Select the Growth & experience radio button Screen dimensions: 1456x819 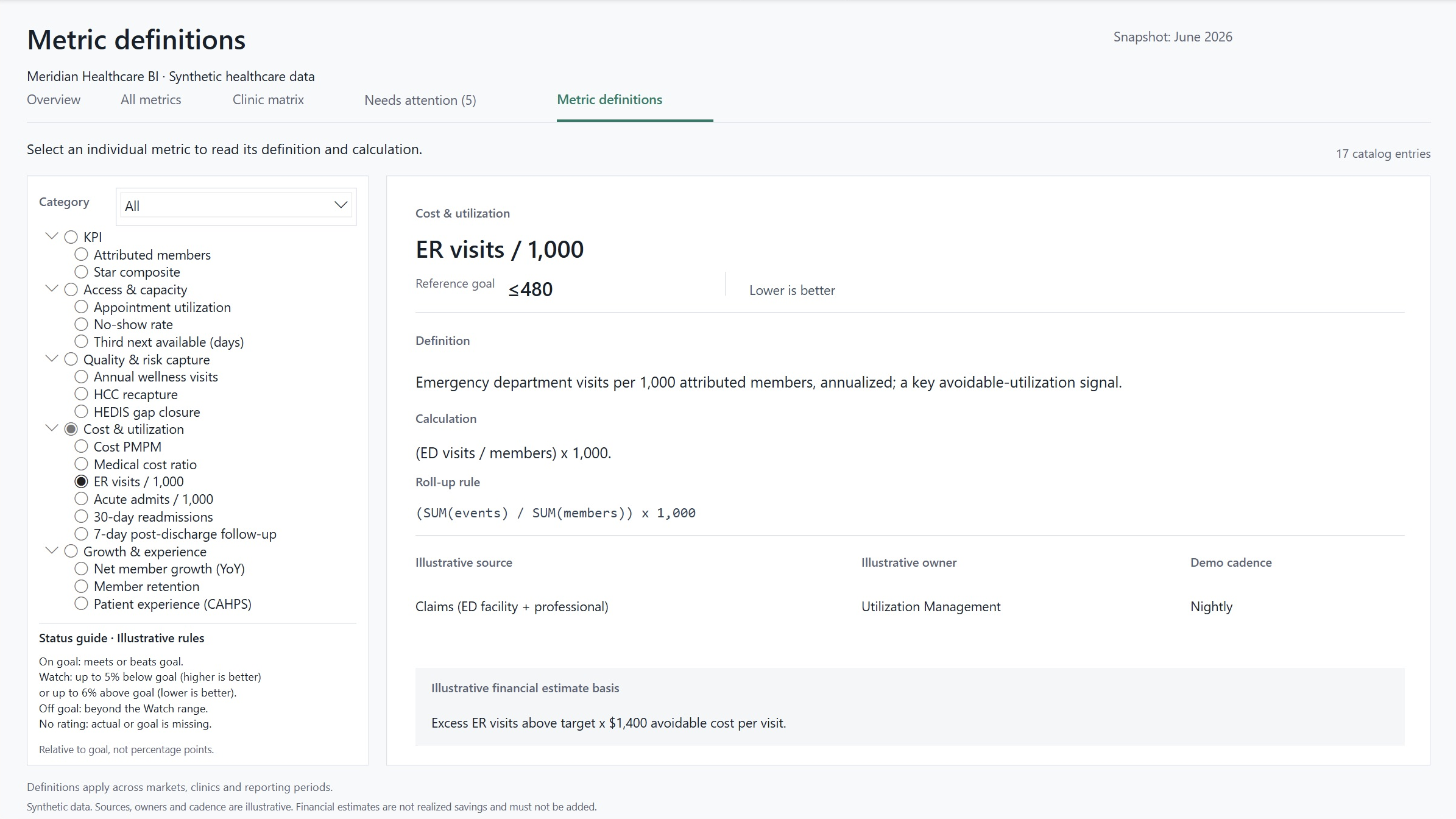(x=71, y=551)
